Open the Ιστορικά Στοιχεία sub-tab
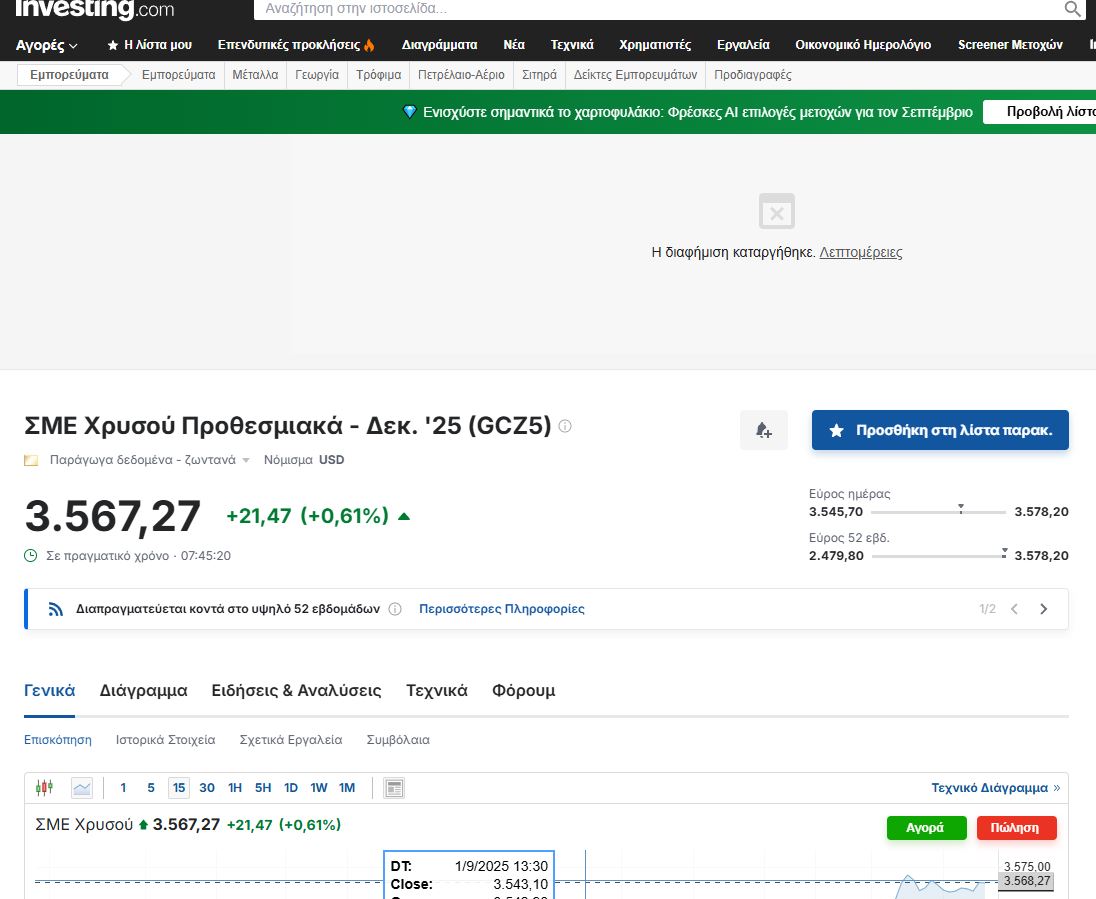Viewport: 1096px width, 899px height. pos(165,740)
